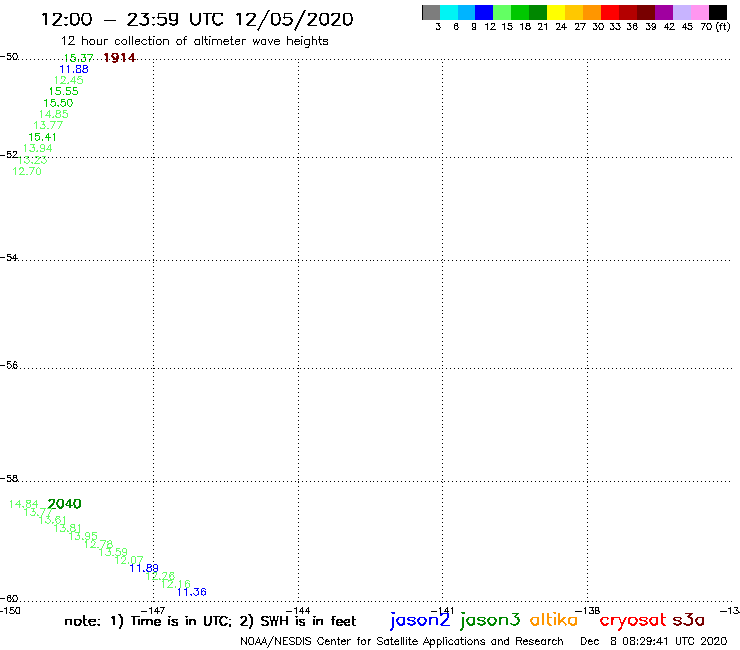Click the wave height value 14.85
The image size is (740, 650).
click(53, 114)
